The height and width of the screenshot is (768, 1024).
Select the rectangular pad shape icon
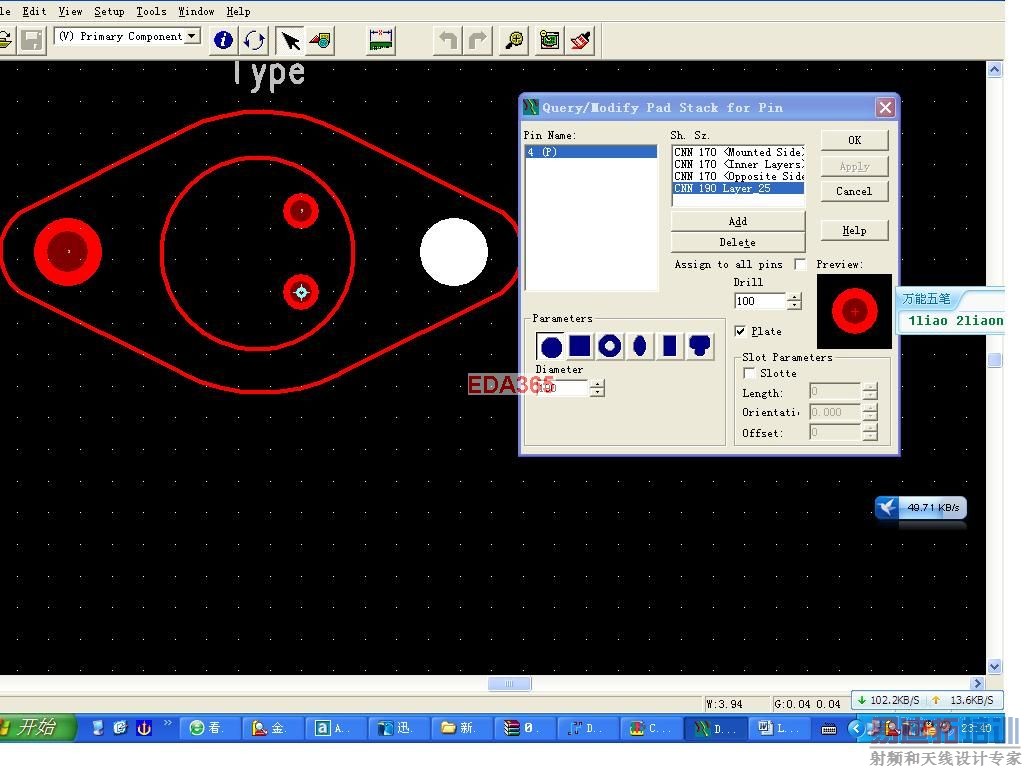669,346
